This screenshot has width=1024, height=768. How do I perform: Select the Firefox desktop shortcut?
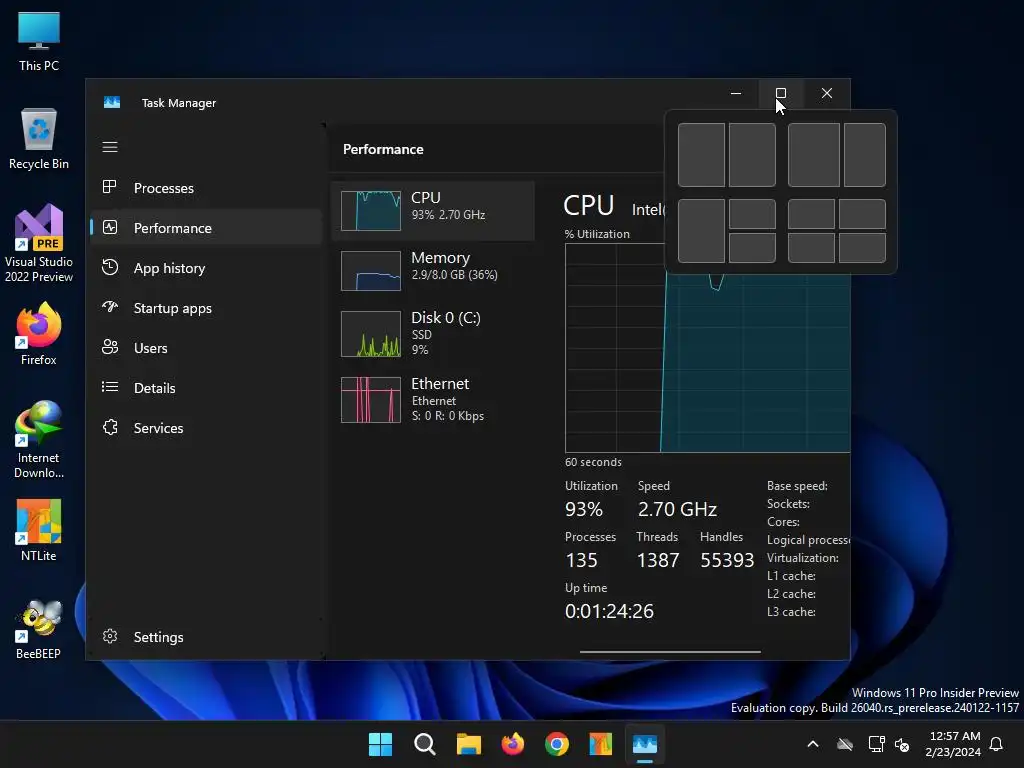pos(39,334)
